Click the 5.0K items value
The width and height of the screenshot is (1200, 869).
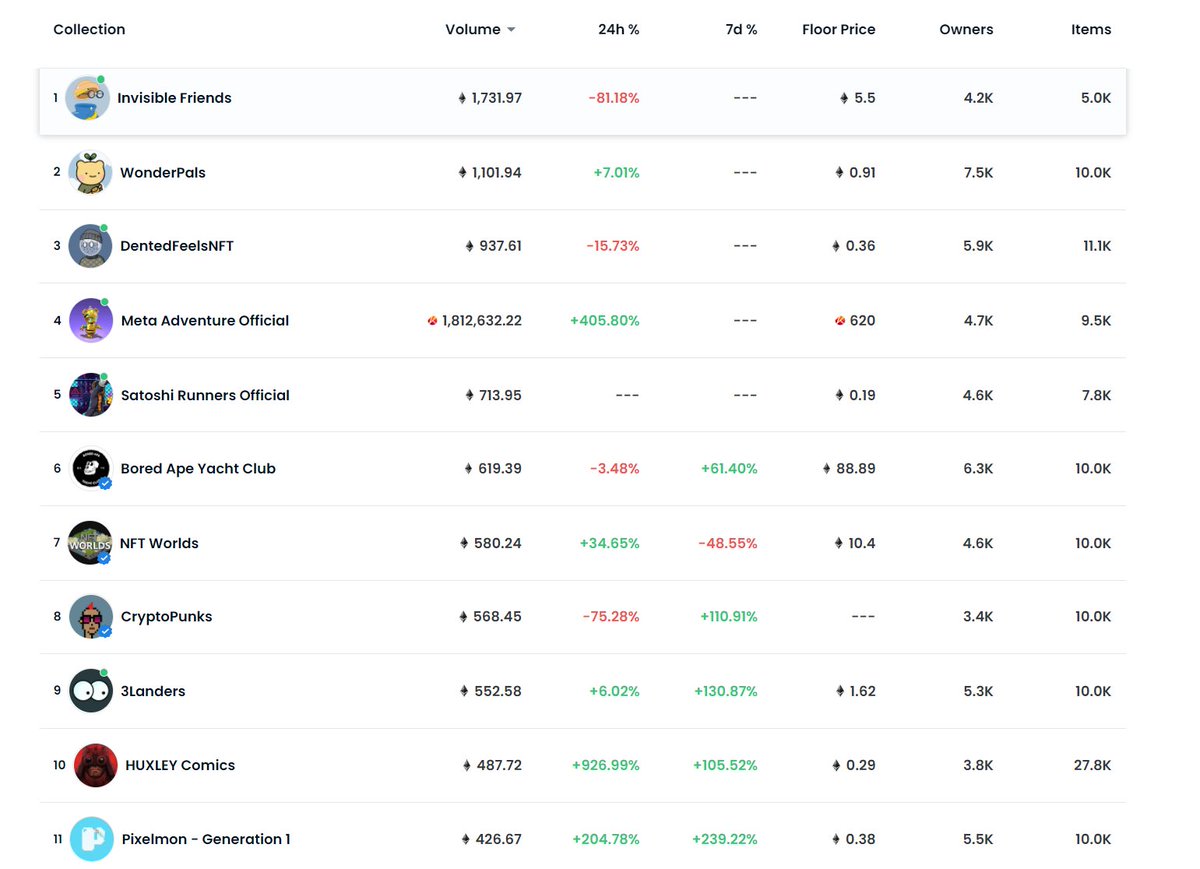(1095, 98)
